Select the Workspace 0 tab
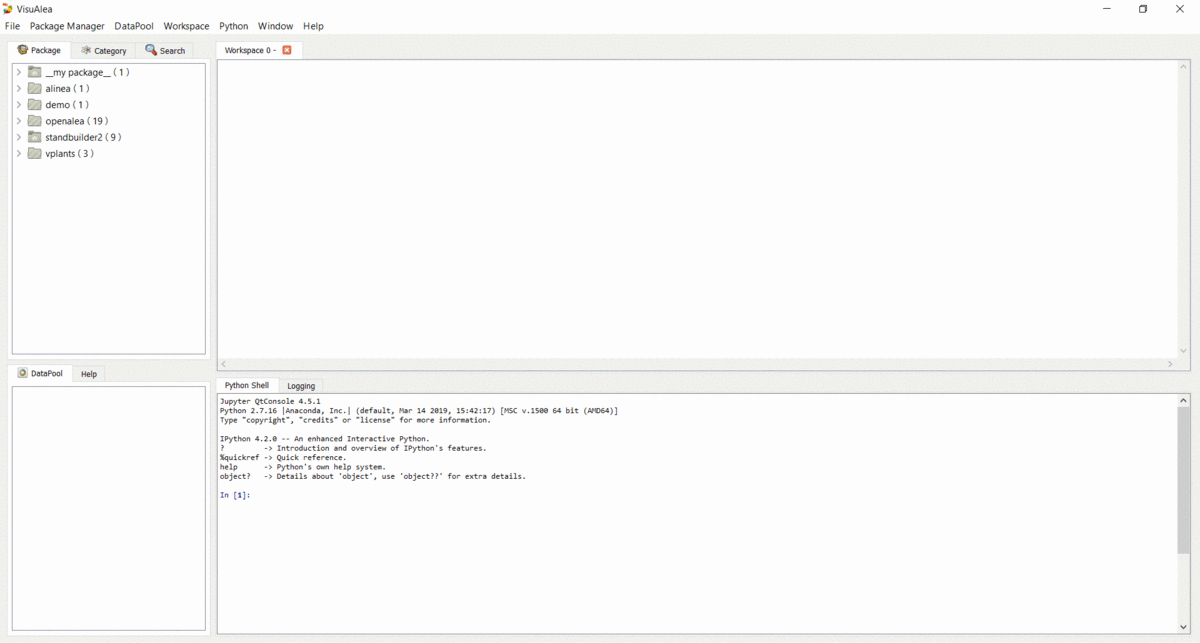 pos(259,50)
